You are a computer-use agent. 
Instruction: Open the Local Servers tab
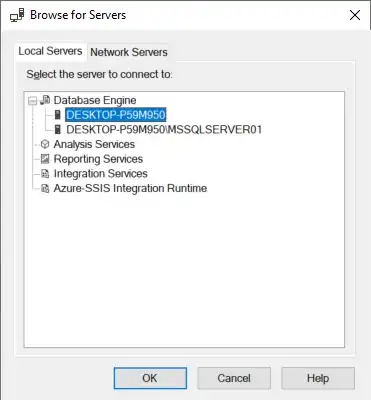pyautogui.click(x=50, y=51)
